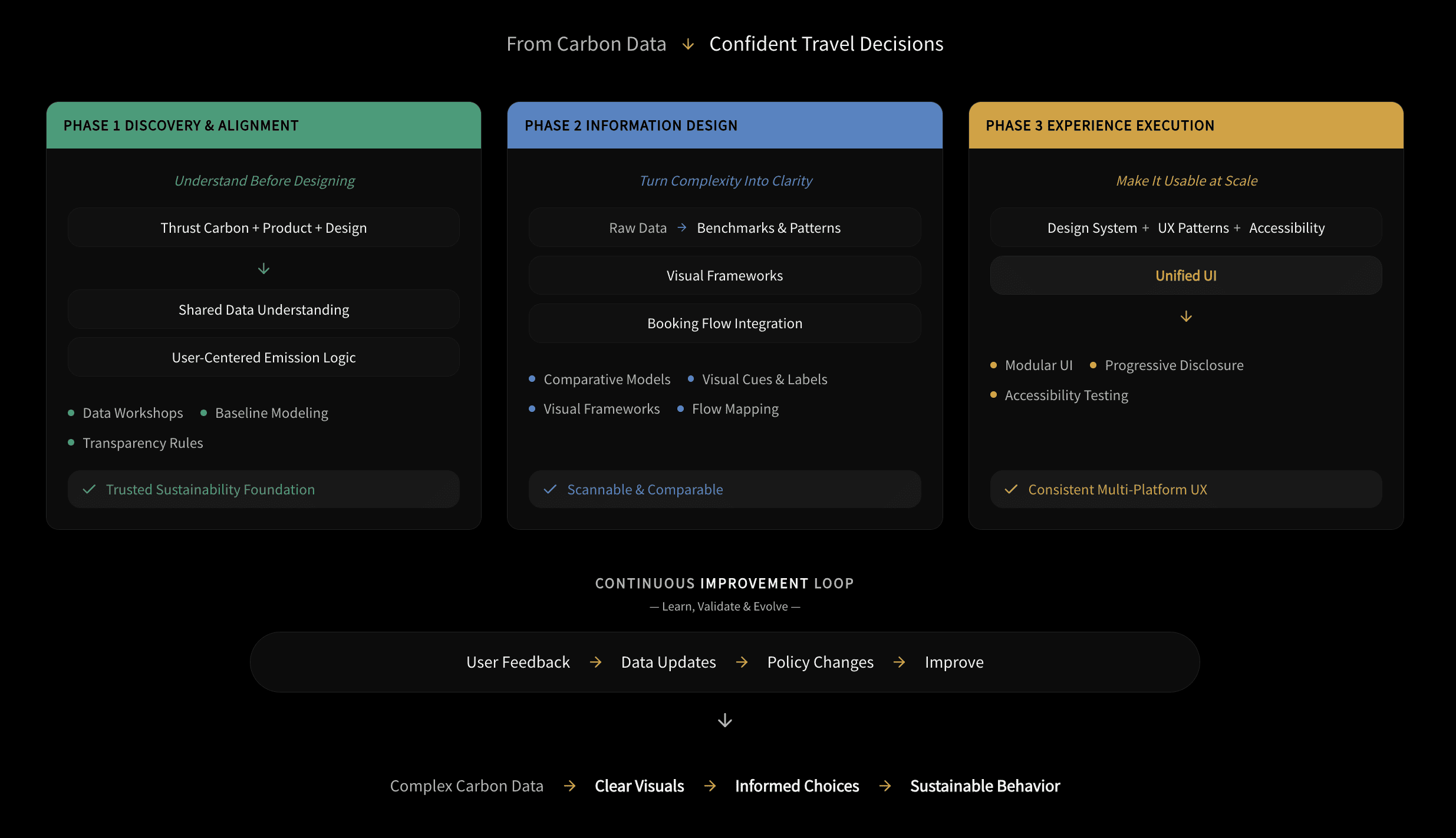1456x838 pixels.
Task: Click the green down arrow under Thrust Carbon
Action: (263, 269)
